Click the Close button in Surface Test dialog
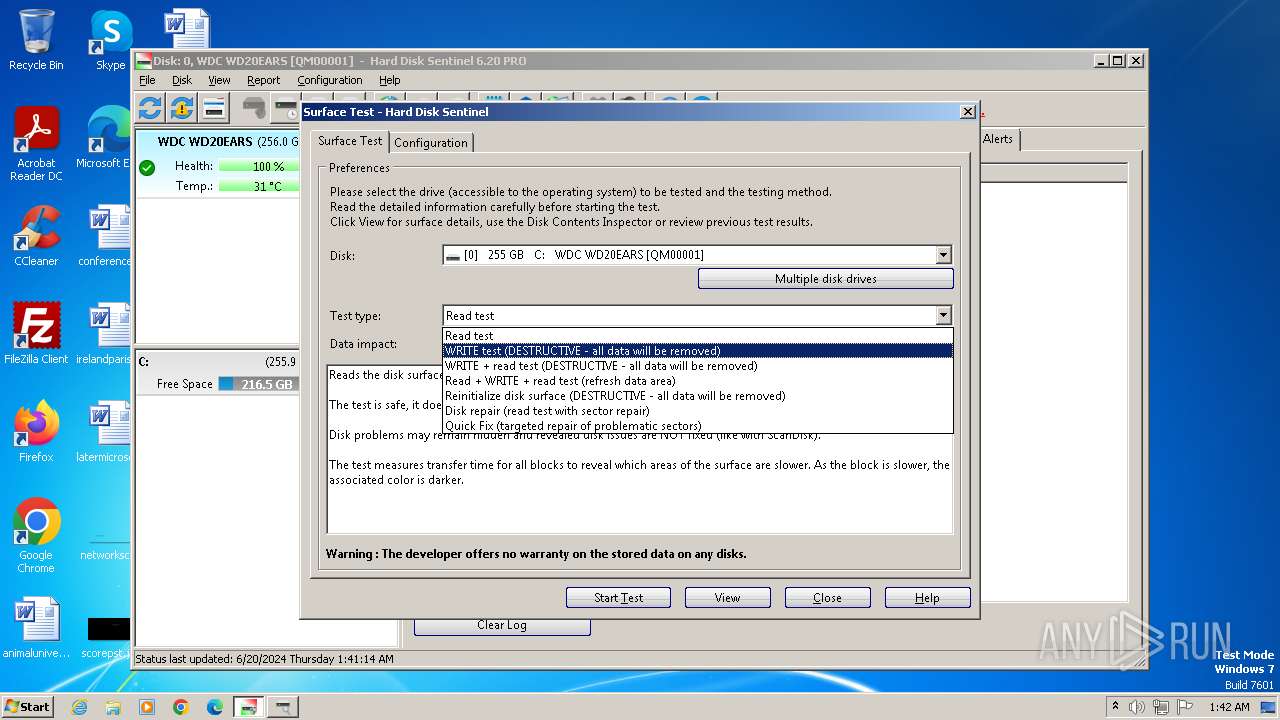 click(x=828, y=598)
